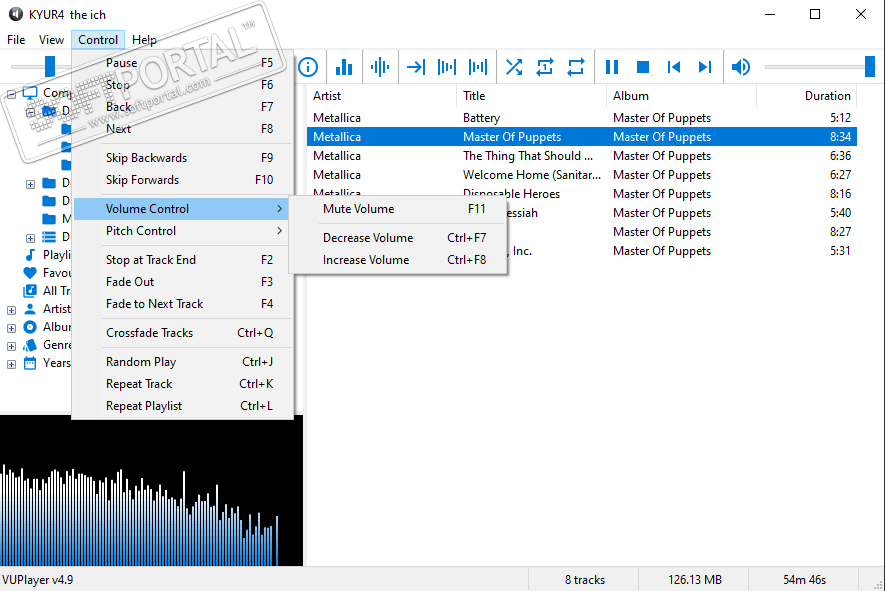885x591 pixels.
Task: Expand the Genre tree node
Action: 11,346
